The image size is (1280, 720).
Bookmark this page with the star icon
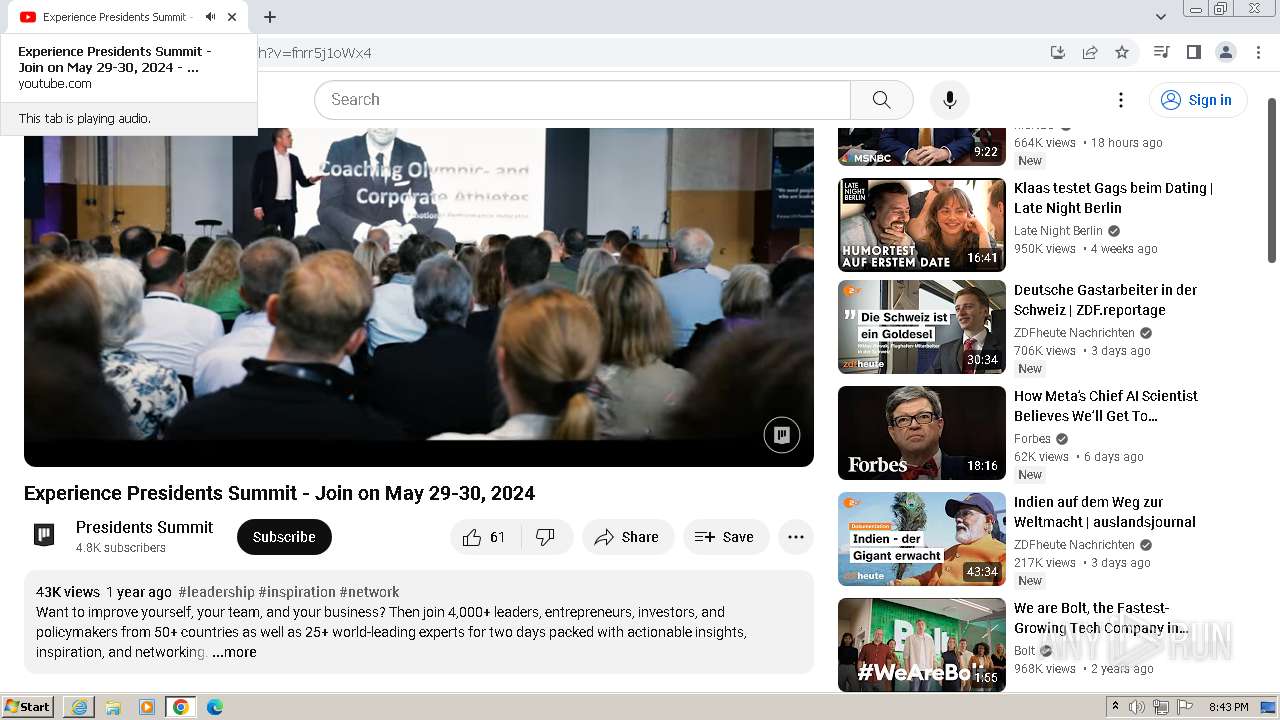click(1122, 52)
